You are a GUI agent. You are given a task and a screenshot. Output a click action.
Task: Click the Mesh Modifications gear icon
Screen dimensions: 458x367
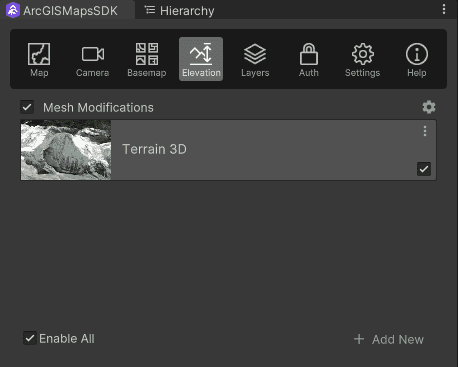click(x=429, y=107)
